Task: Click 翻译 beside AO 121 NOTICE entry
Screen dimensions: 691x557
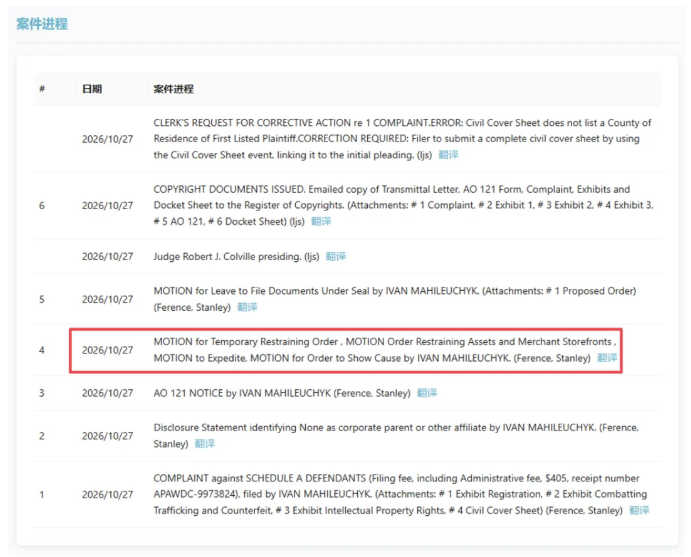Action: [427, 393]
